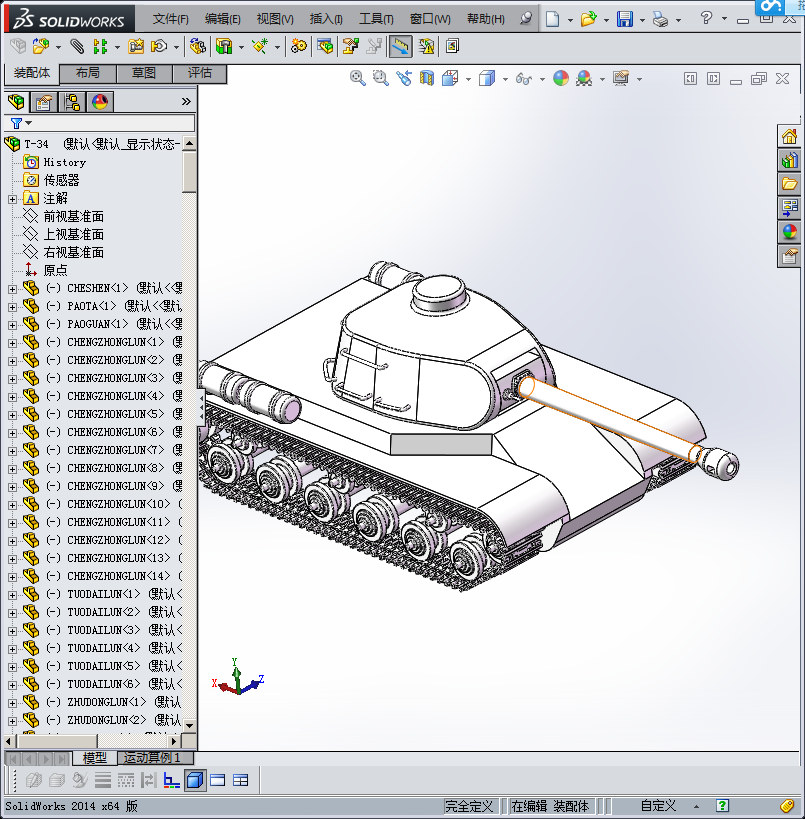Activate the Section View tool

coord(425,77)
